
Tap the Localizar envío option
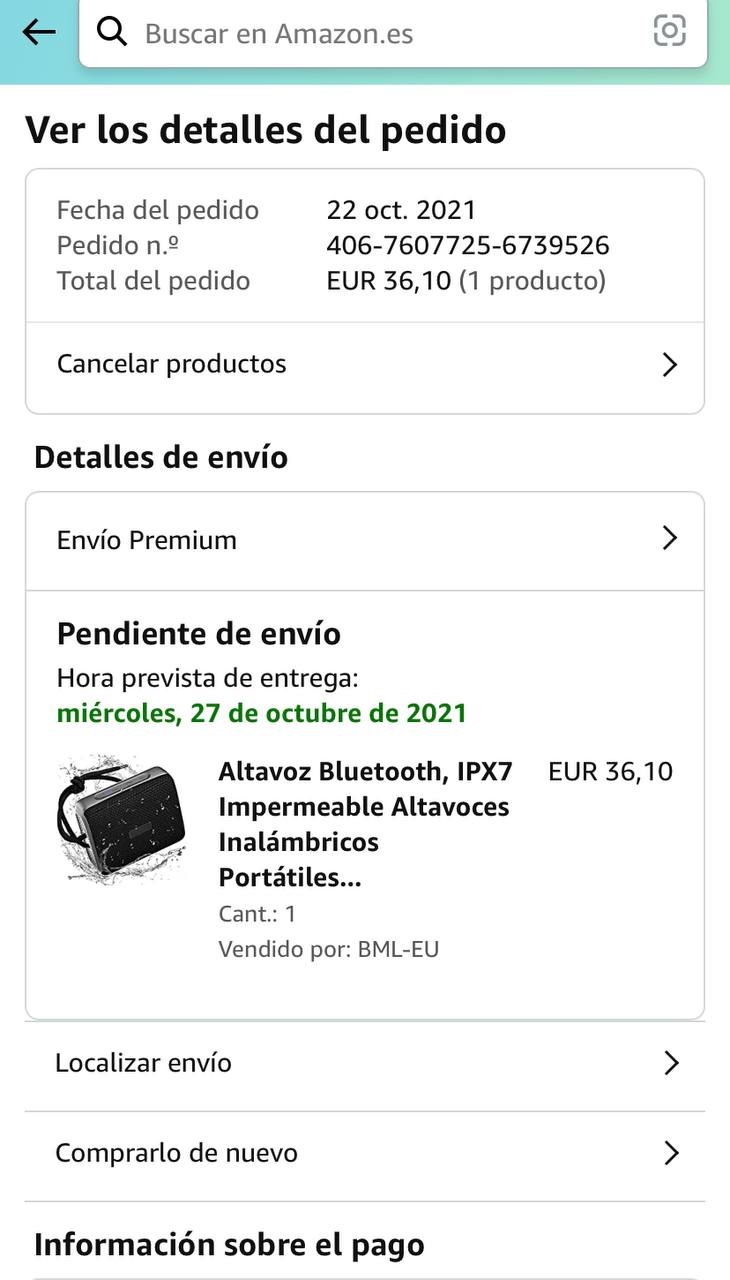[x=143, y=1063]
